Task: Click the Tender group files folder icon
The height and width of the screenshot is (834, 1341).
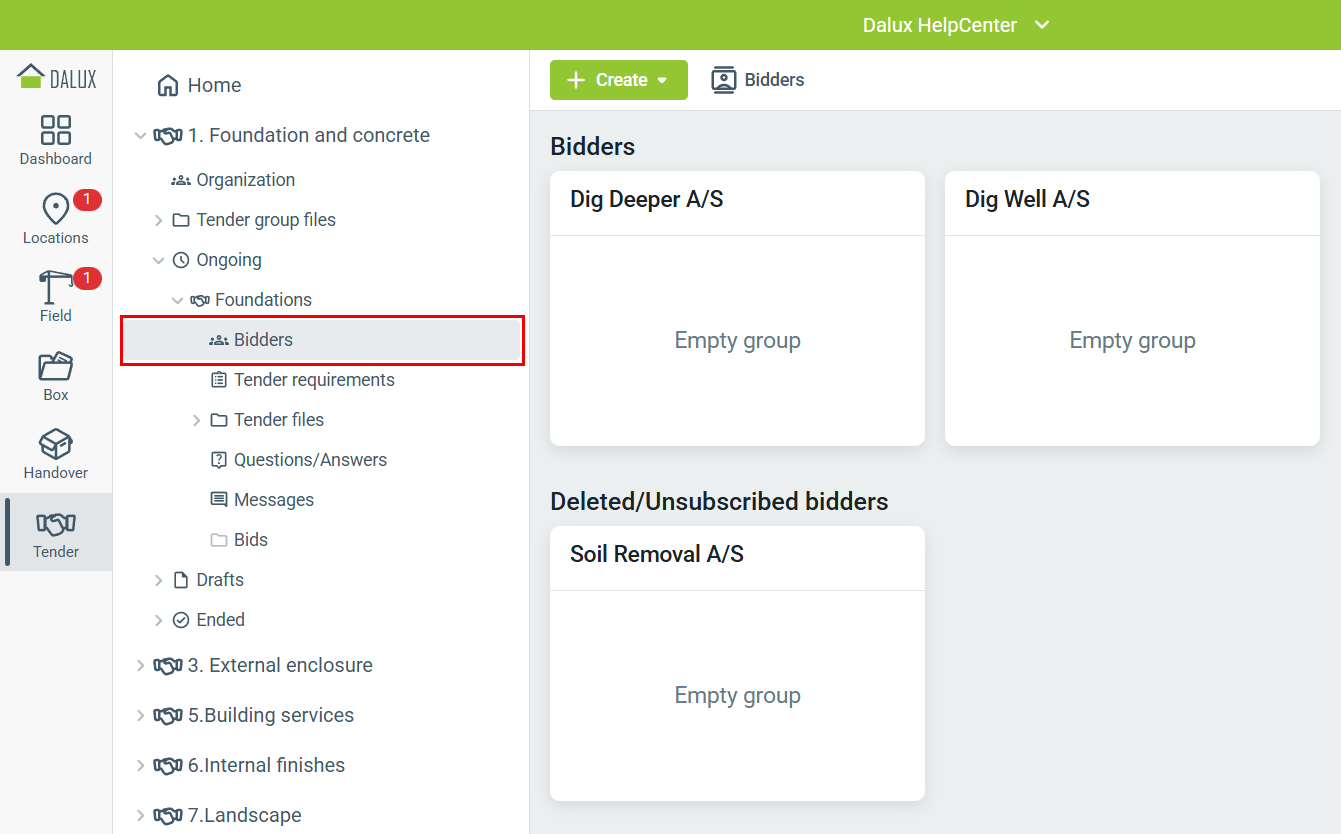Action: tap(181, 220)
